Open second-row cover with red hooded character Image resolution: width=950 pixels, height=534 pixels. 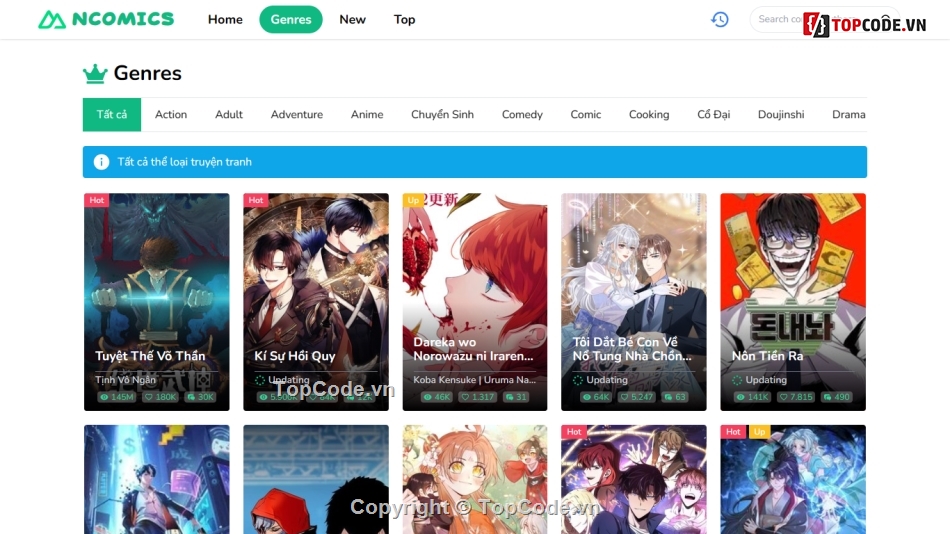316,479
